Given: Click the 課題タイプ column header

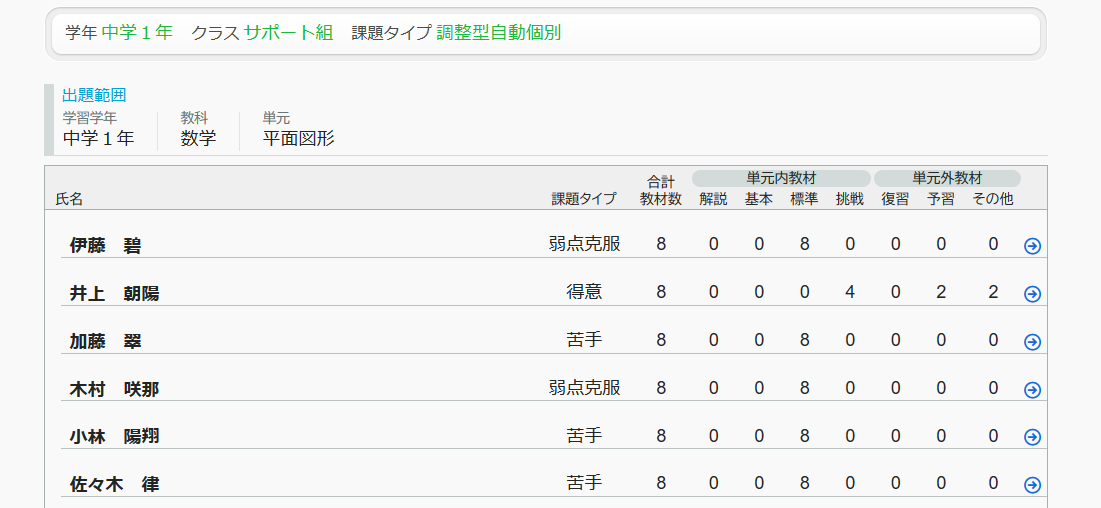Looking at the screenshot, I should 584,199.
